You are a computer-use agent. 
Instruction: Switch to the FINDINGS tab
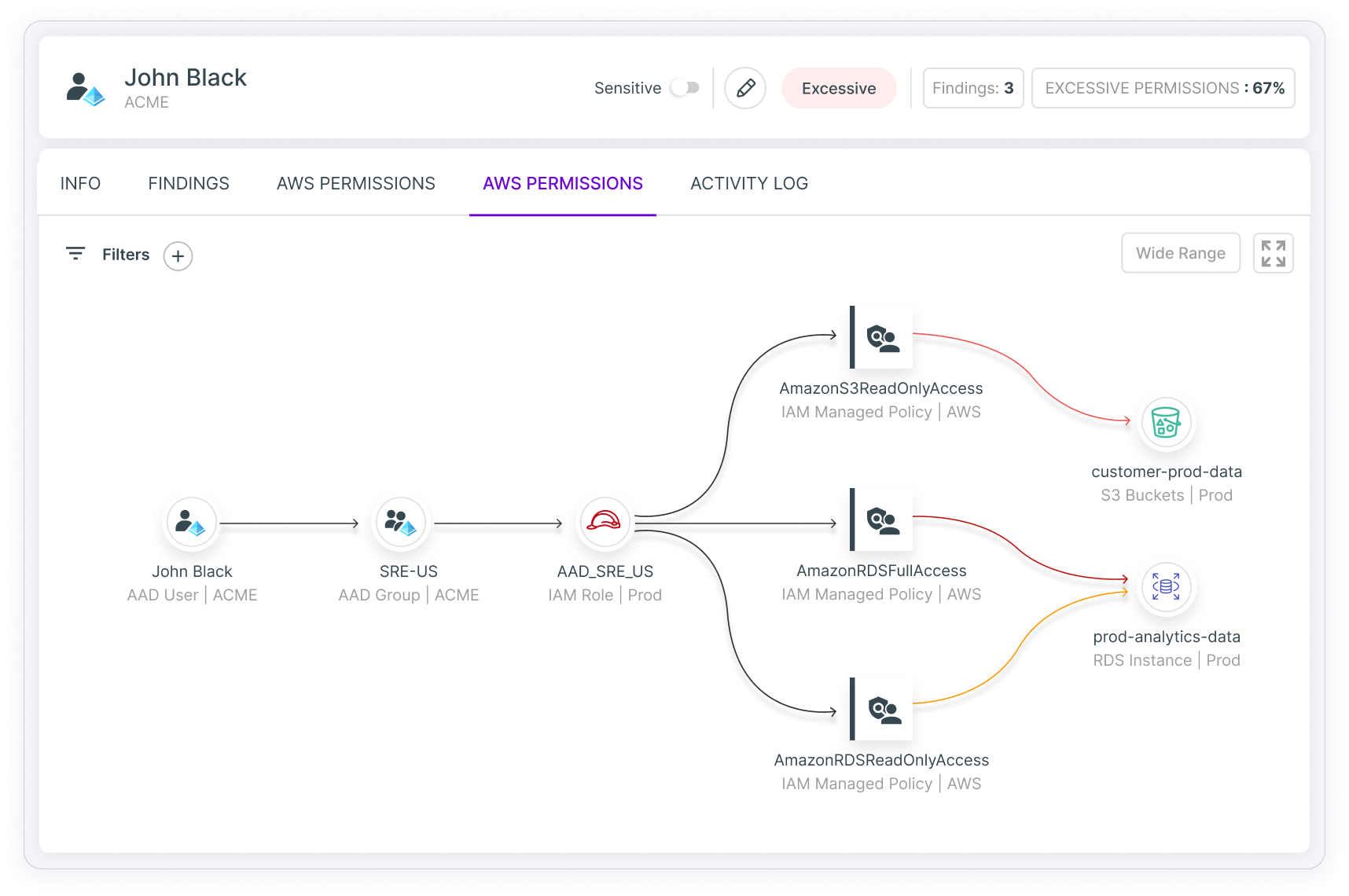(x=189, y=183)
